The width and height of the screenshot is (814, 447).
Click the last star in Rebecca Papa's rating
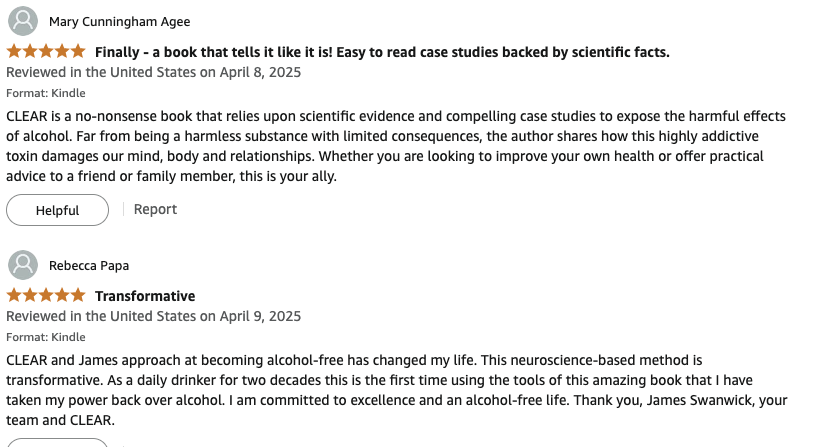[x=78, y=295]
